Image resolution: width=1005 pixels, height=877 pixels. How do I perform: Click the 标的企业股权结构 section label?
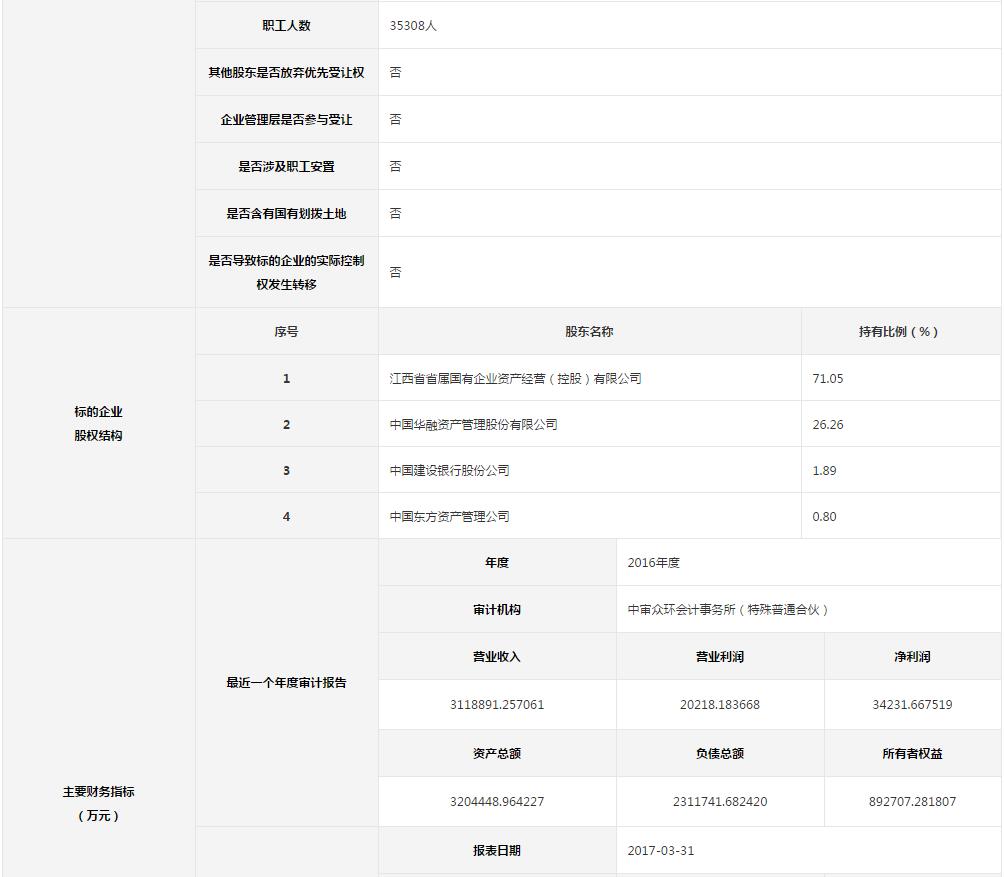tap(98, 424)
